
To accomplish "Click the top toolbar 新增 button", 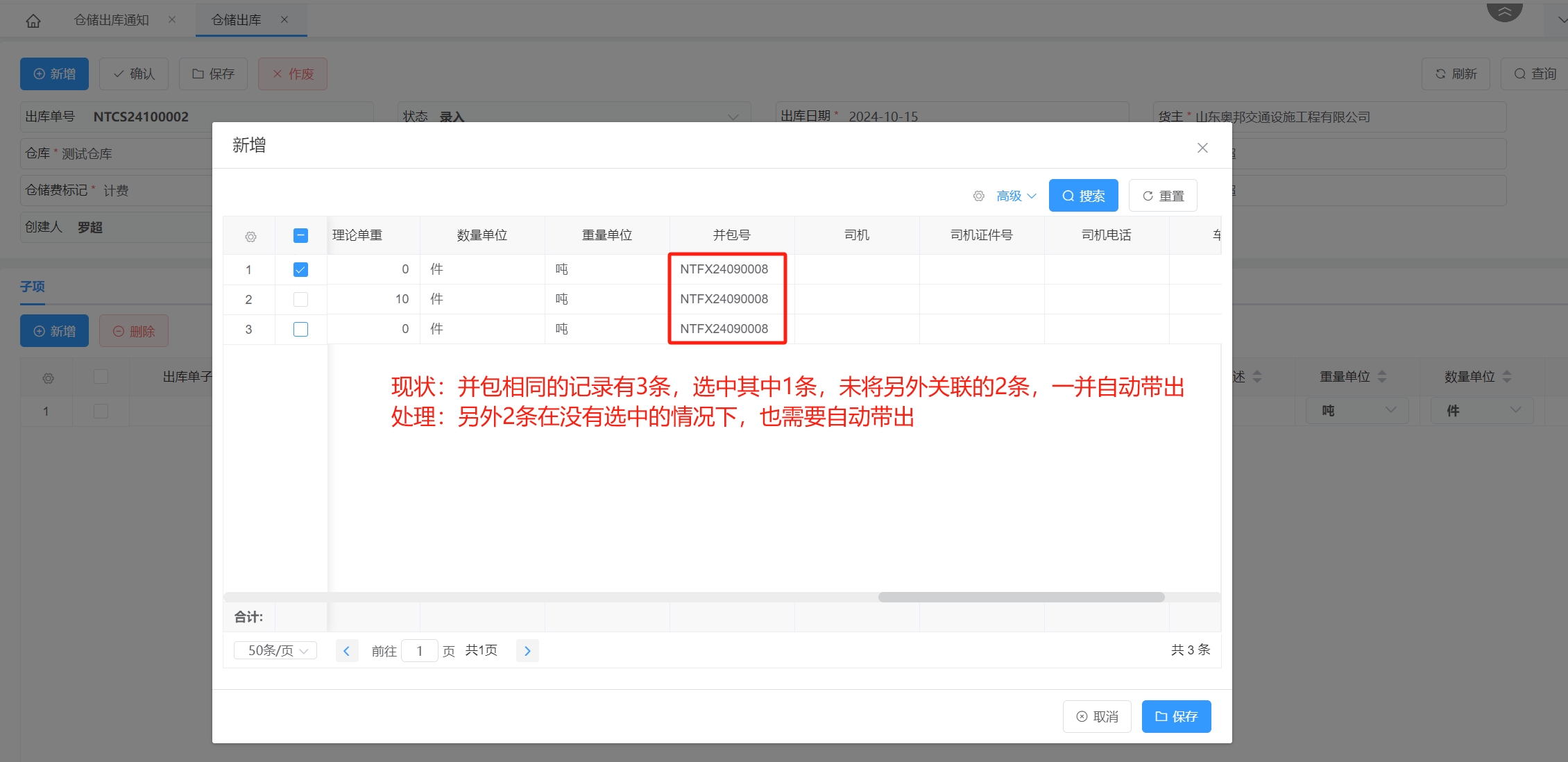I will point(54,74).
